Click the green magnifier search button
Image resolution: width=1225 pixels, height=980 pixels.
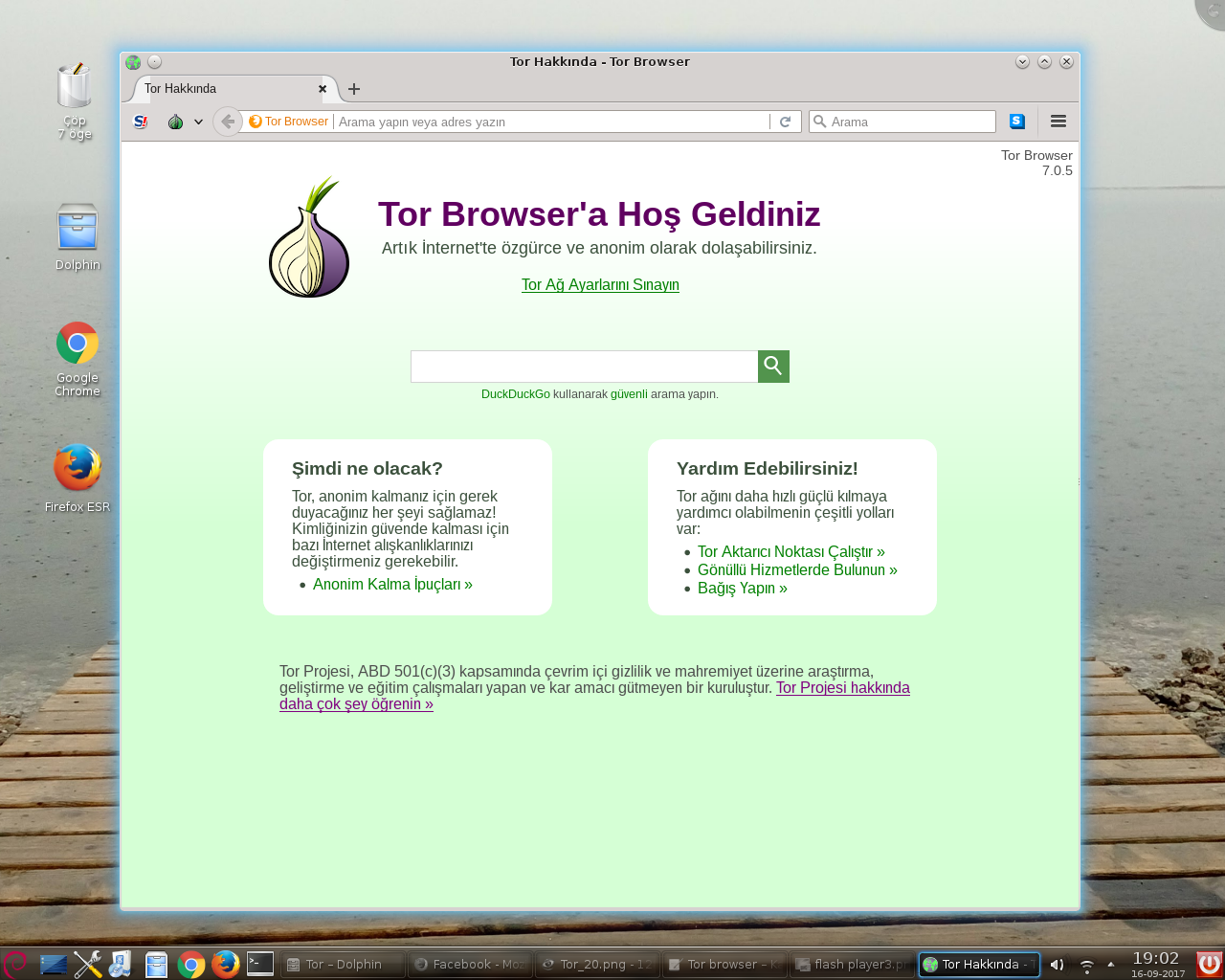pos(773,367)
